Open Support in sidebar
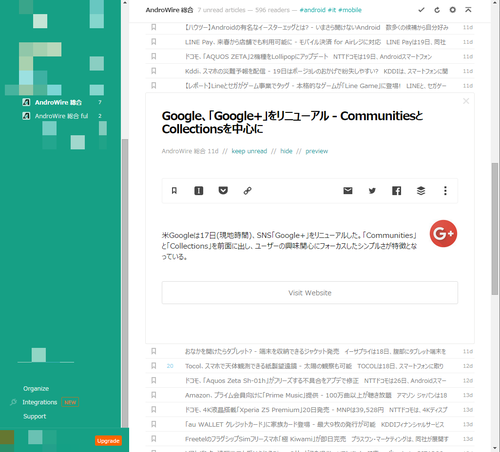 tap(35, 416)
